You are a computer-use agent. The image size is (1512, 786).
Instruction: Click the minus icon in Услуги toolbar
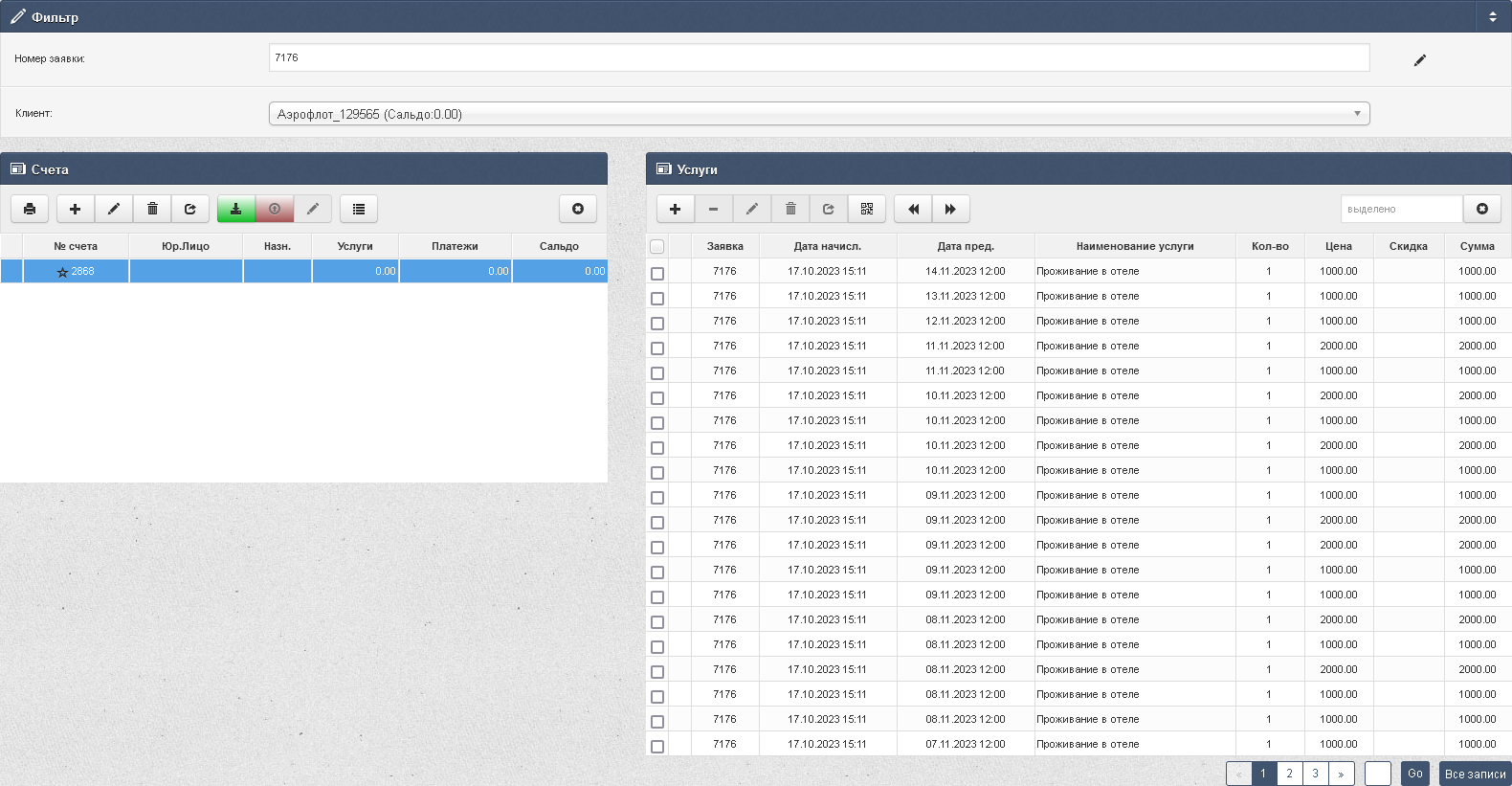click(x=714, y=209)
